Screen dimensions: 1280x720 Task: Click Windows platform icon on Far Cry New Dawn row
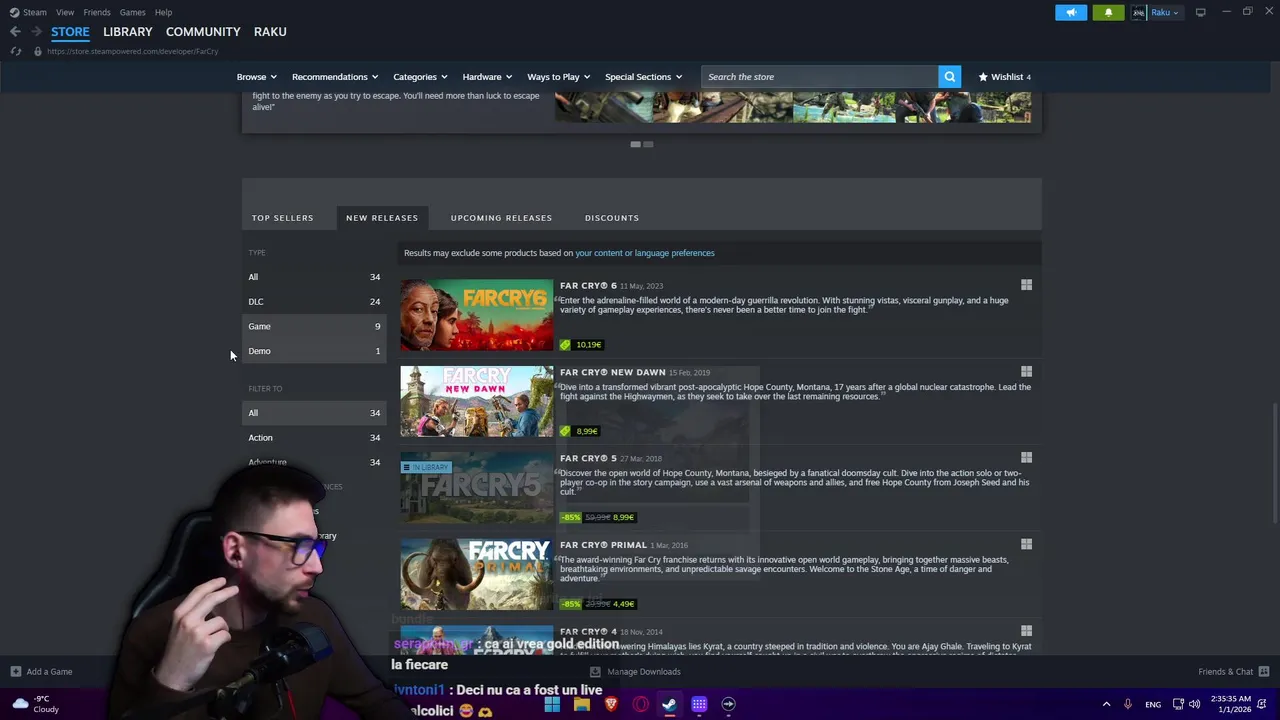(1026, 372)
